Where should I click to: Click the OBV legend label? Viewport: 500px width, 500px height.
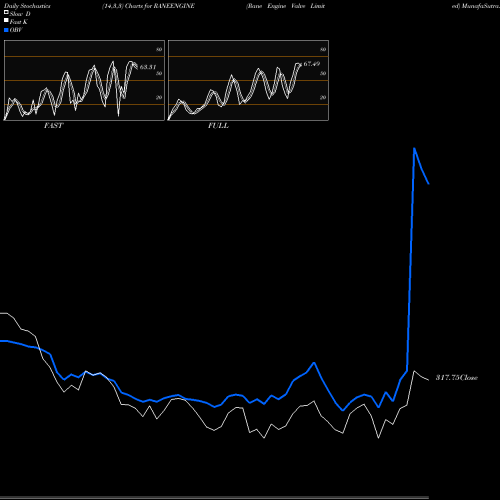coord(16,30)
